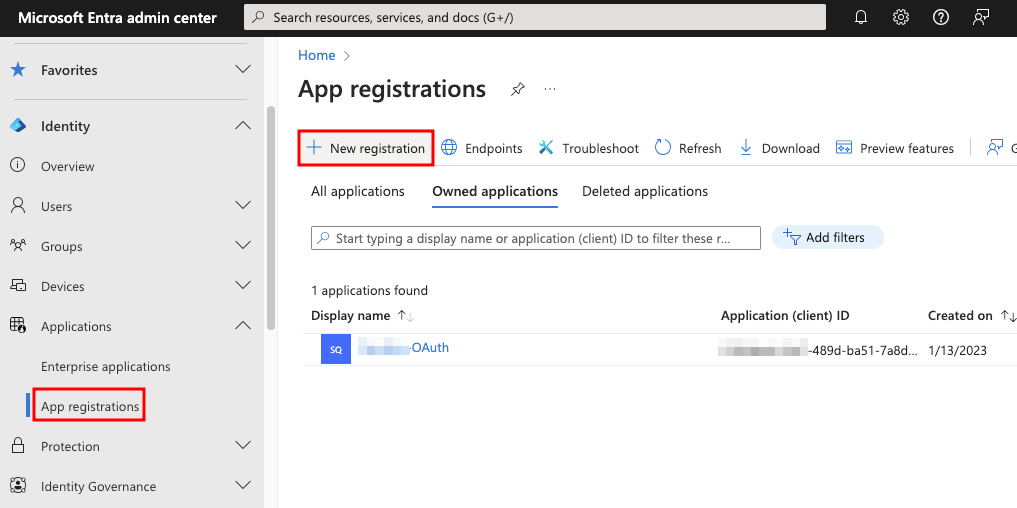Click the Overview info icon
Image resolution: width=1017 pixels, height=508 pixels.
(x=18, y=165)
